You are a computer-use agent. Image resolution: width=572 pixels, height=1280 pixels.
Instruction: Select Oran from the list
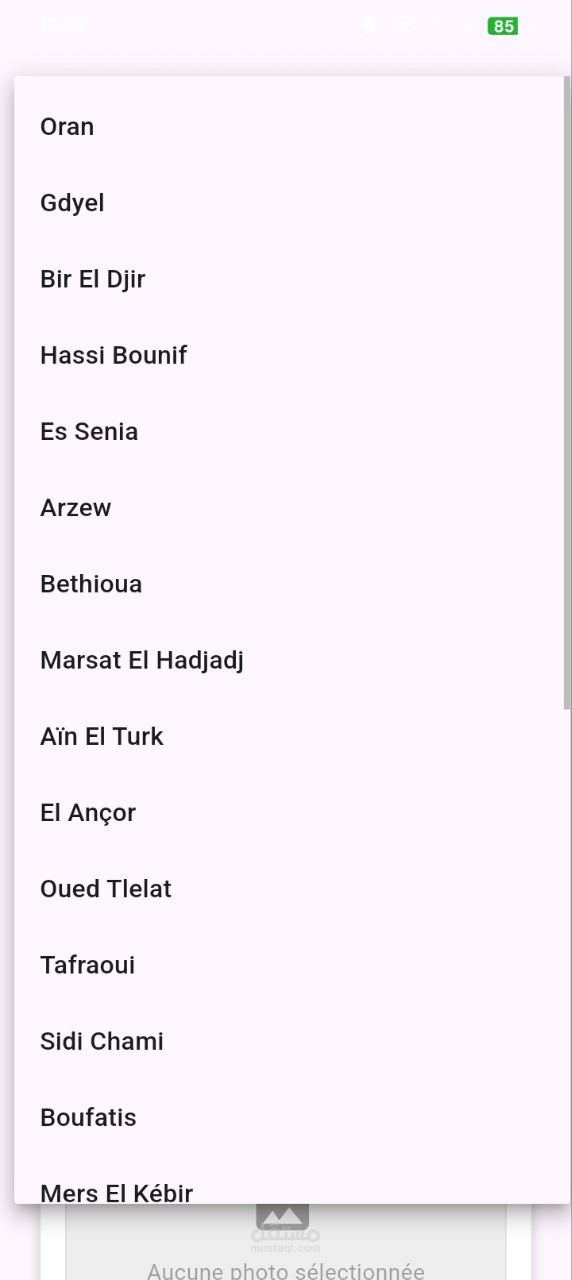pos(291,127)
